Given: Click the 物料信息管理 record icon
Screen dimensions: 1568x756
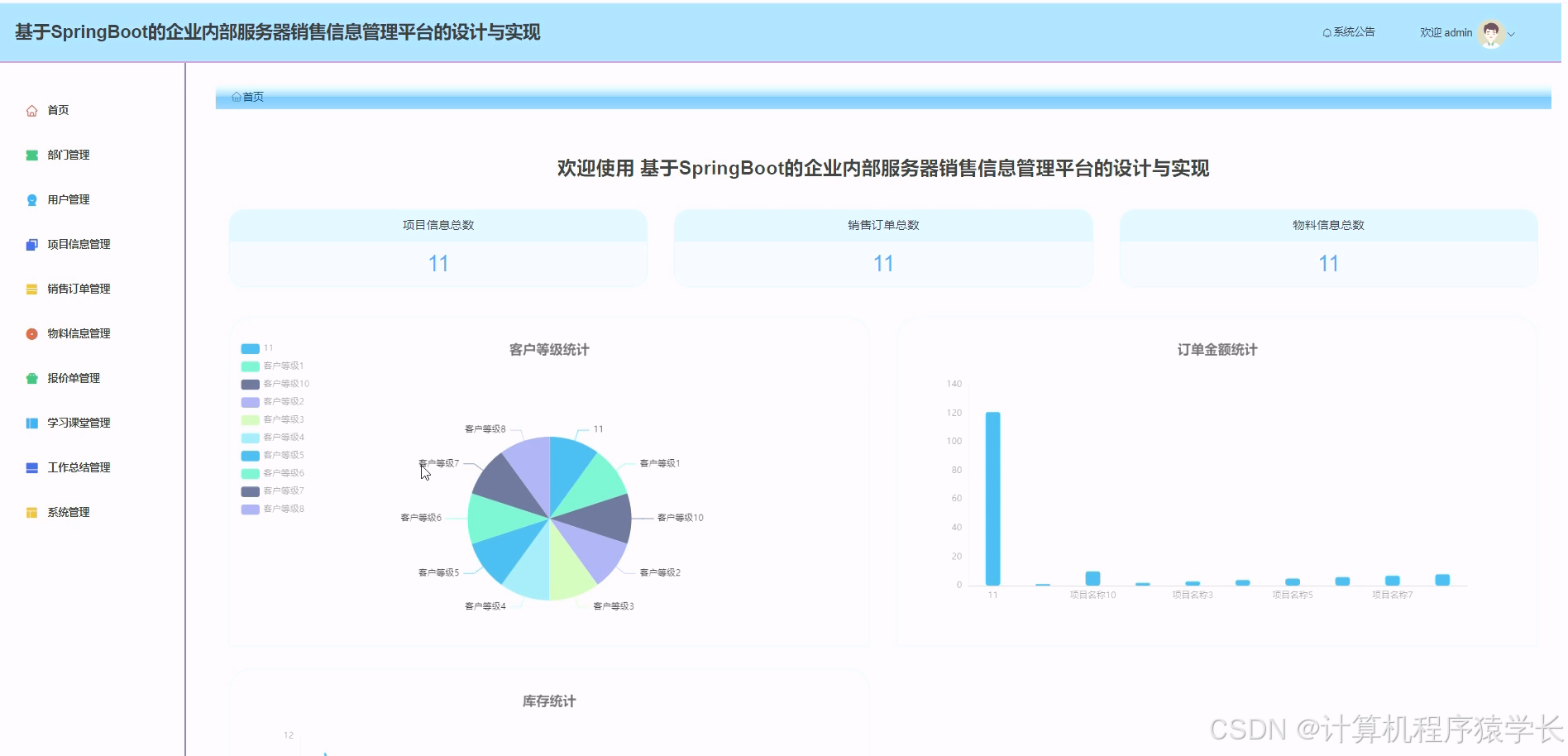Looking at the screenshot, I should tap(31, 333).
